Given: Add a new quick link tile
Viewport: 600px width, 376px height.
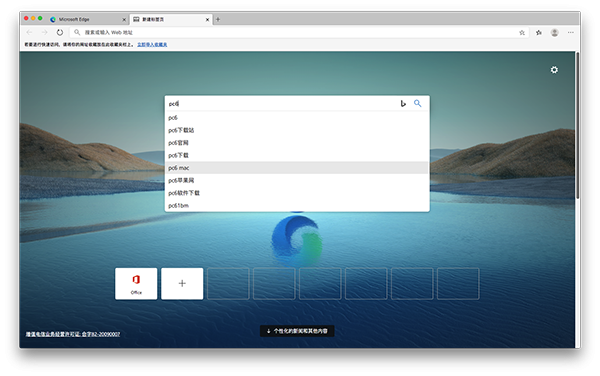Looking at the screenshot, I should pyautogui.click(x=182, y=283).
